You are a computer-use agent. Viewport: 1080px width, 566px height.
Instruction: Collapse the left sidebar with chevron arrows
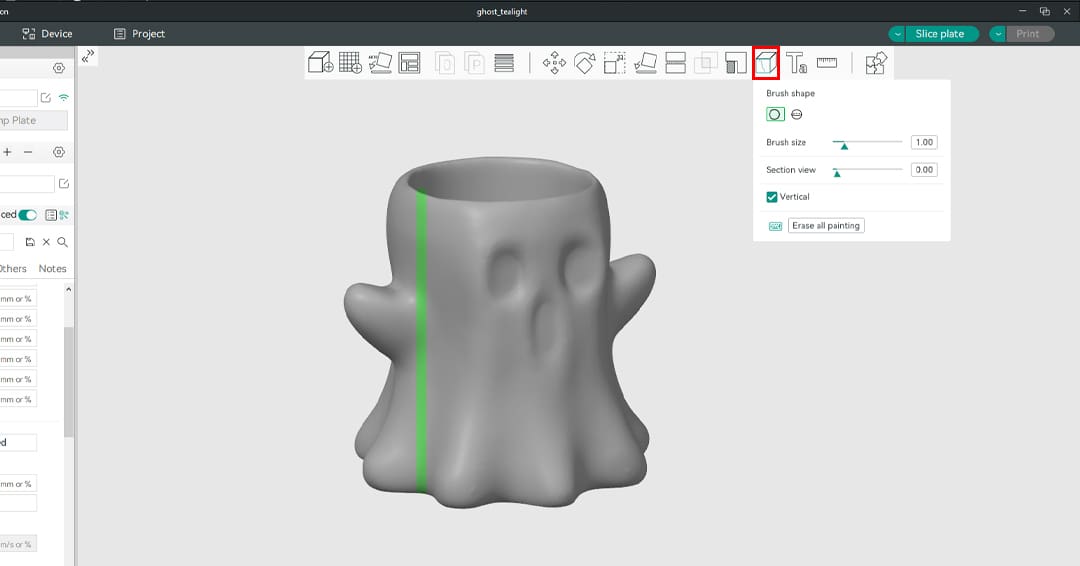(88, 56)
